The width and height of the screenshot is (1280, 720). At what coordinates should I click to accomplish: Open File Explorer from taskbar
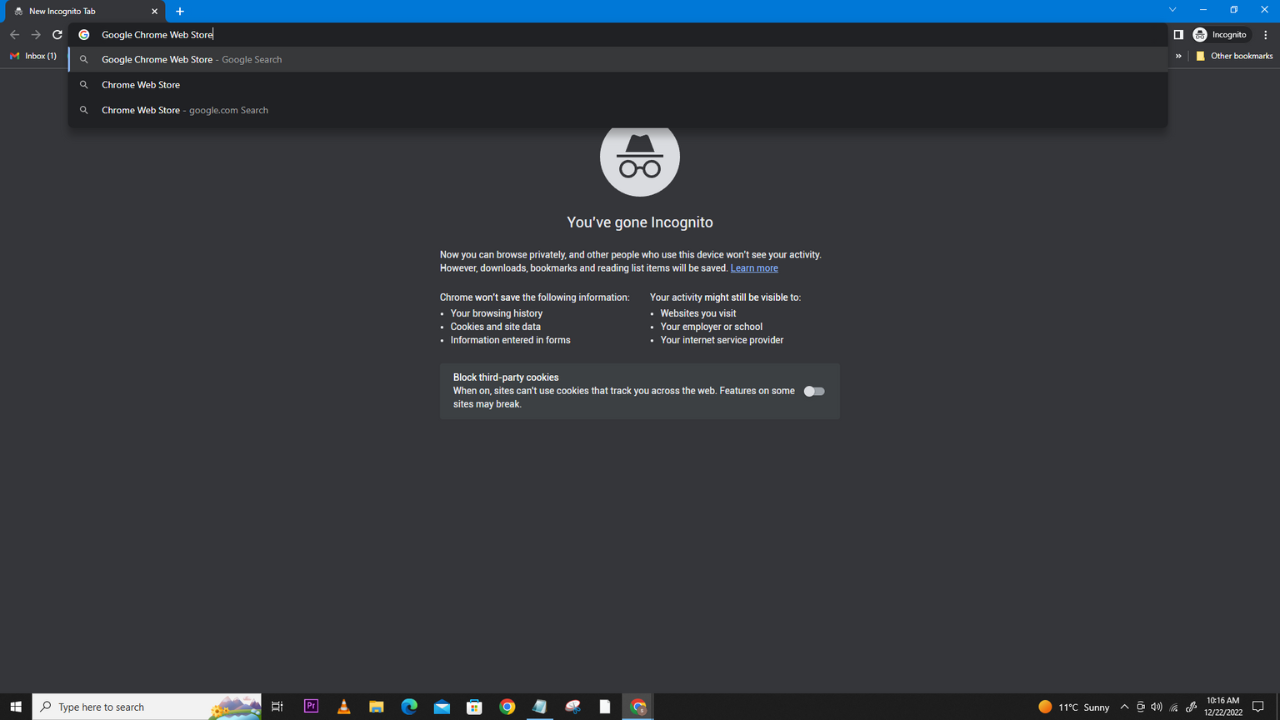(376, 707)
